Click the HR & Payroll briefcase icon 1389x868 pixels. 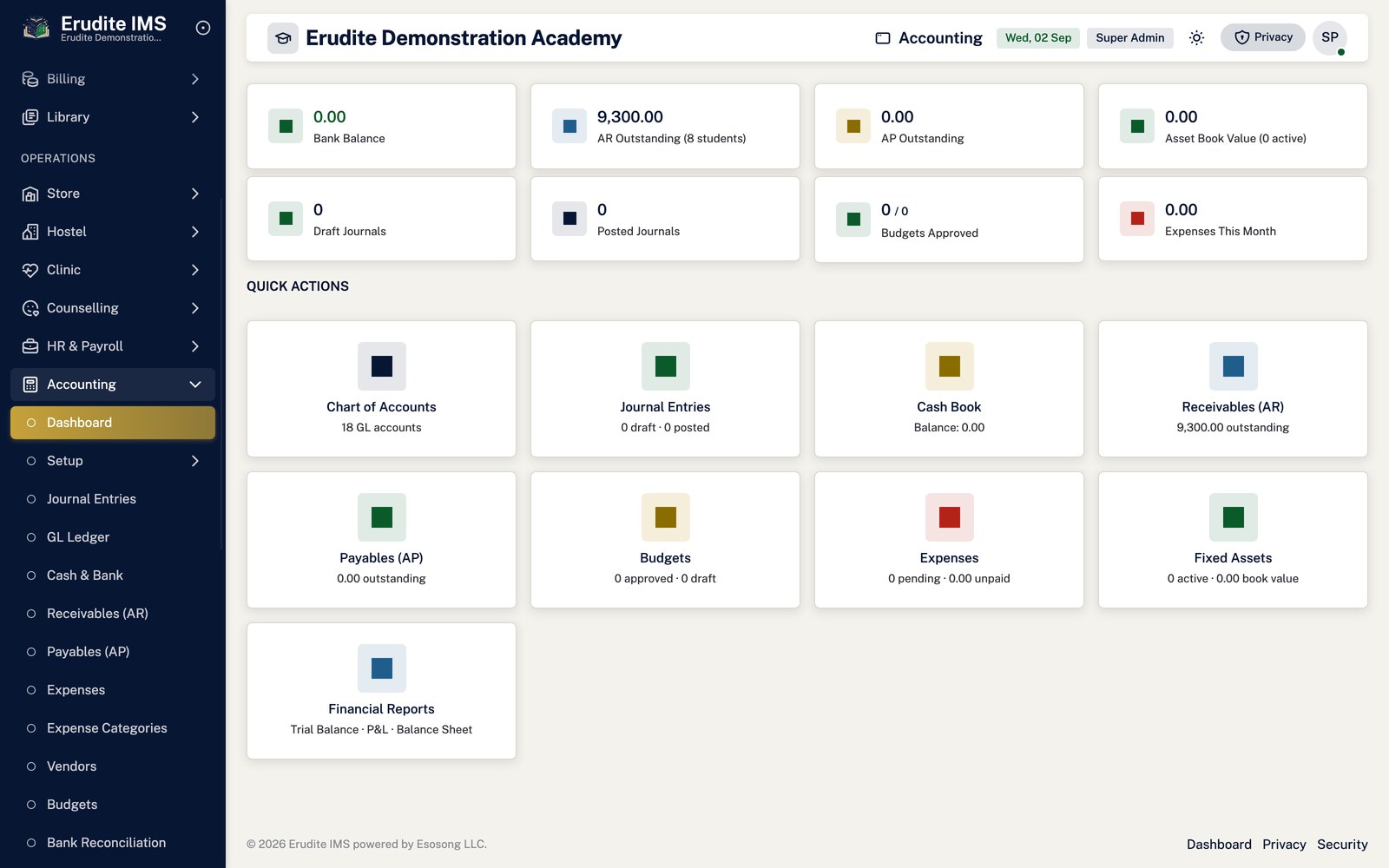click(x=30, y=346)
